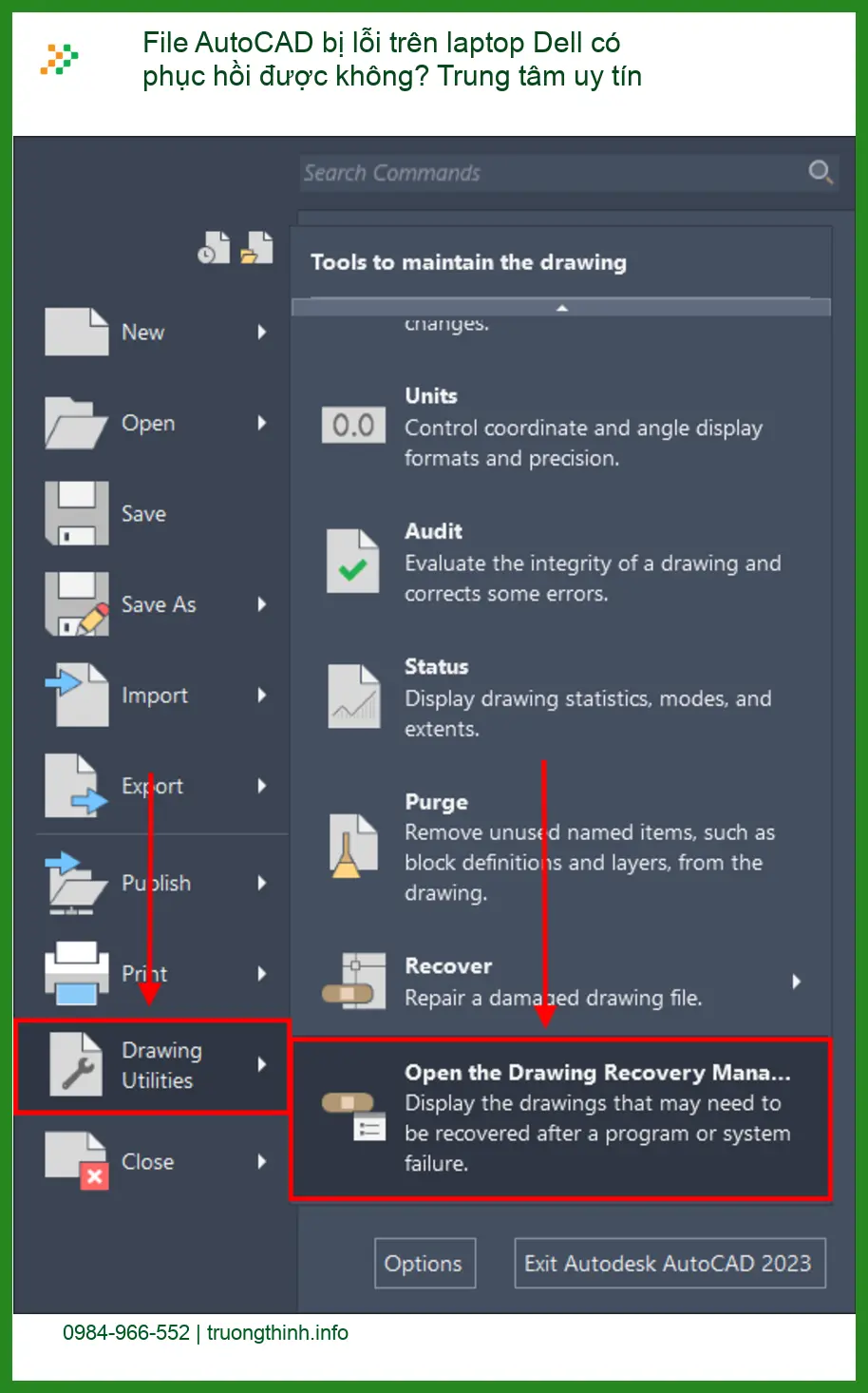Viewport: 868px width, 1393px height.
Task: Click the Print printer icon
Action: (77, 973)
